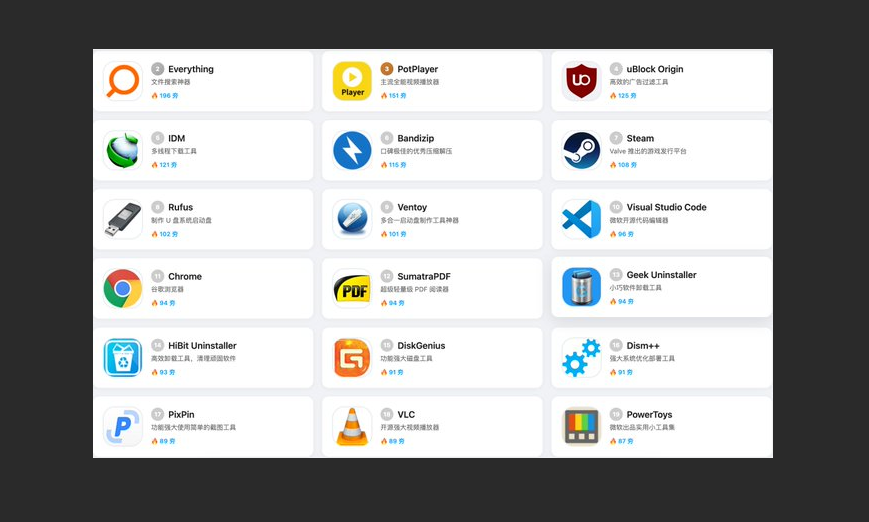869x522 pixels.
Task: Choose the PowerToys title
Action: click(x=649, y=414)
